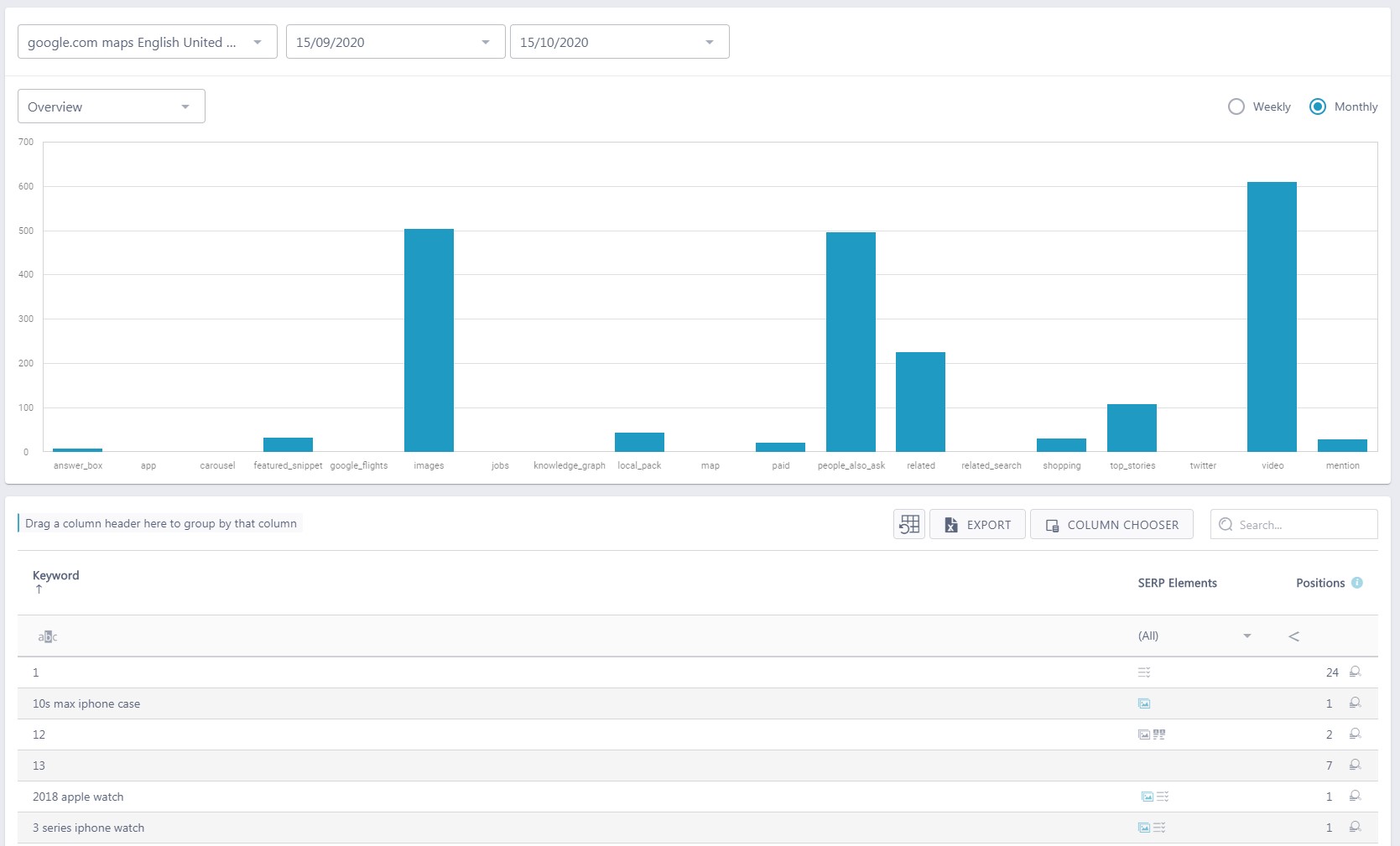Click the video bar in the chart

coord(1272,317)
